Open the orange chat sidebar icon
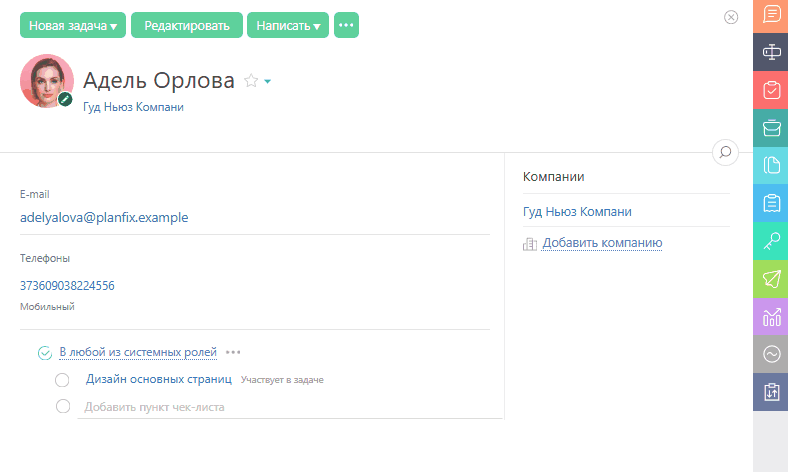This screenshot has width=788, height=472. click(770, 16)
